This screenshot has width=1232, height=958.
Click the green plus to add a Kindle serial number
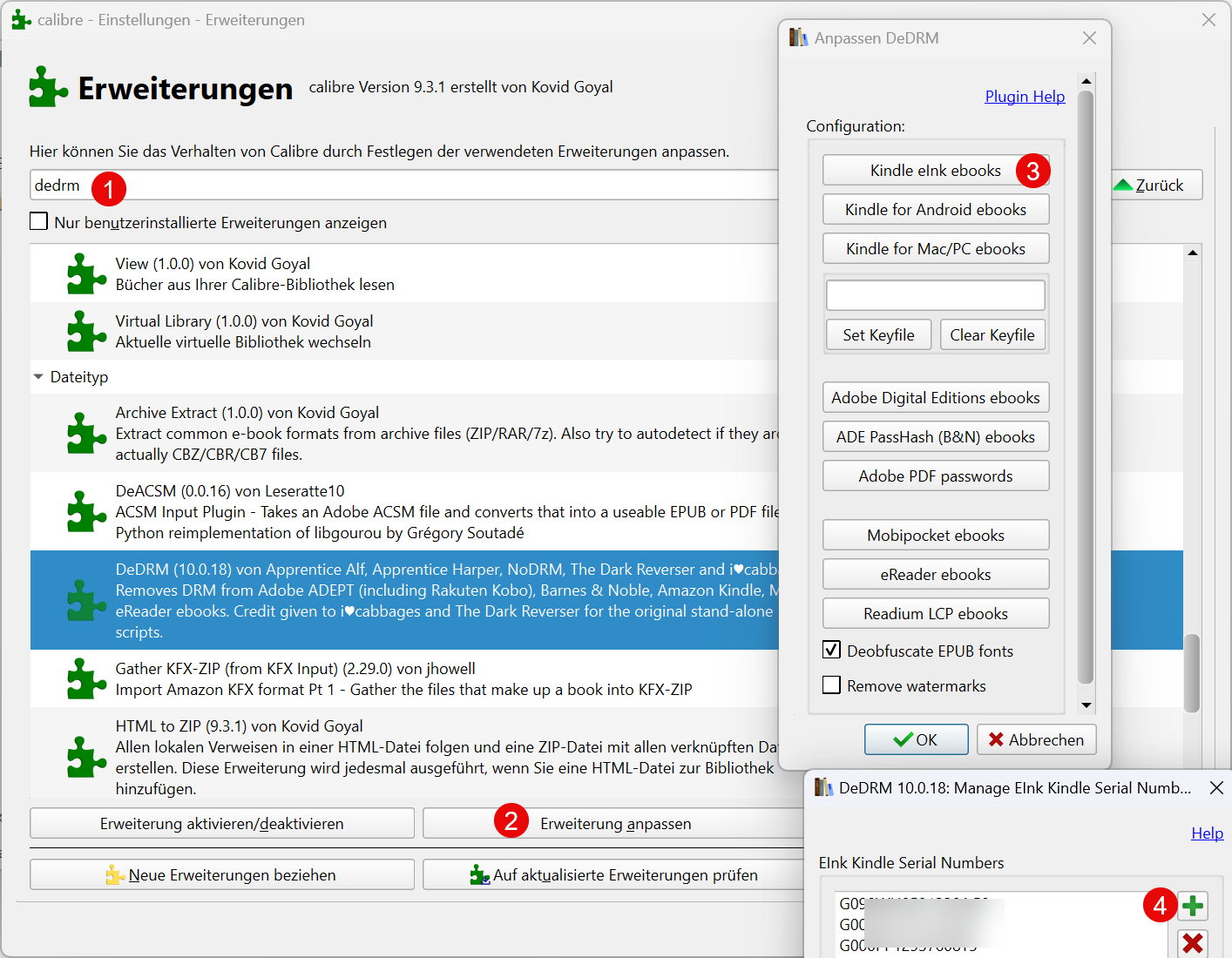[1192, 906]
